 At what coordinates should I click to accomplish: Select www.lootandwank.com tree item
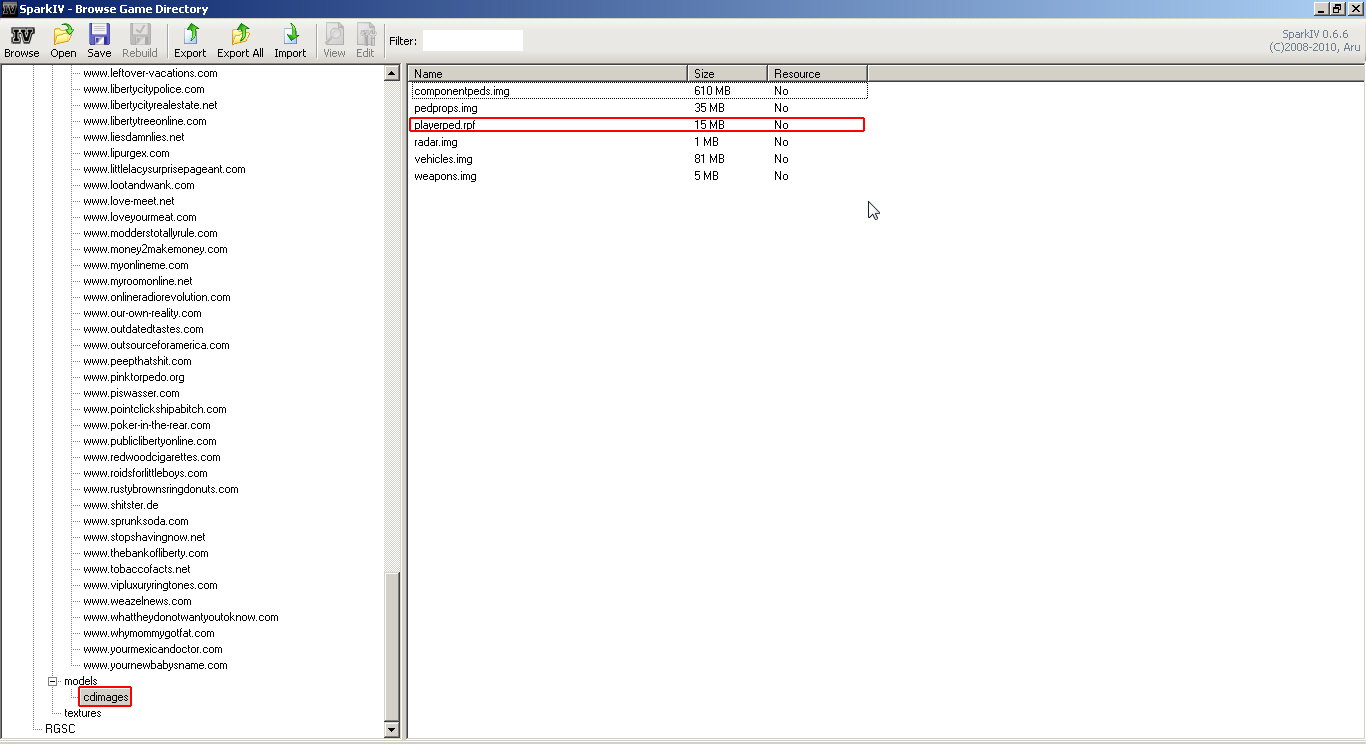pos(139,185)
